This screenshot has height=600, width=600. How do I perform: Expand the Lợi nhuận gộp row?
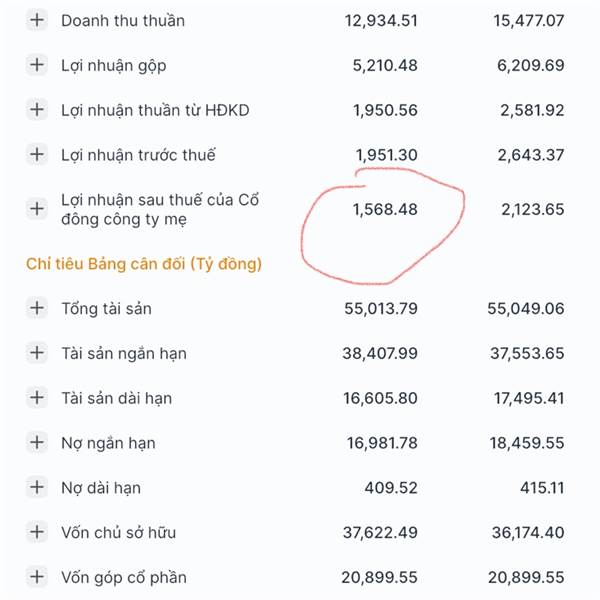[x=37, y=65]
